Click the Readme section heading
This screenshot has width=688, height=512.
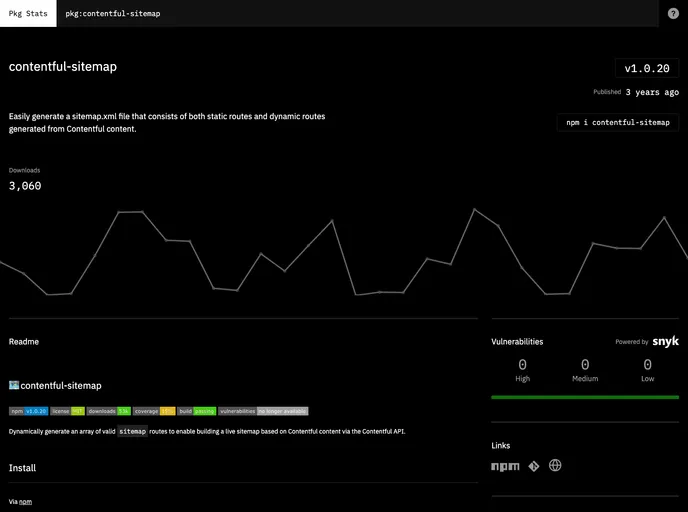coord(24,342)
